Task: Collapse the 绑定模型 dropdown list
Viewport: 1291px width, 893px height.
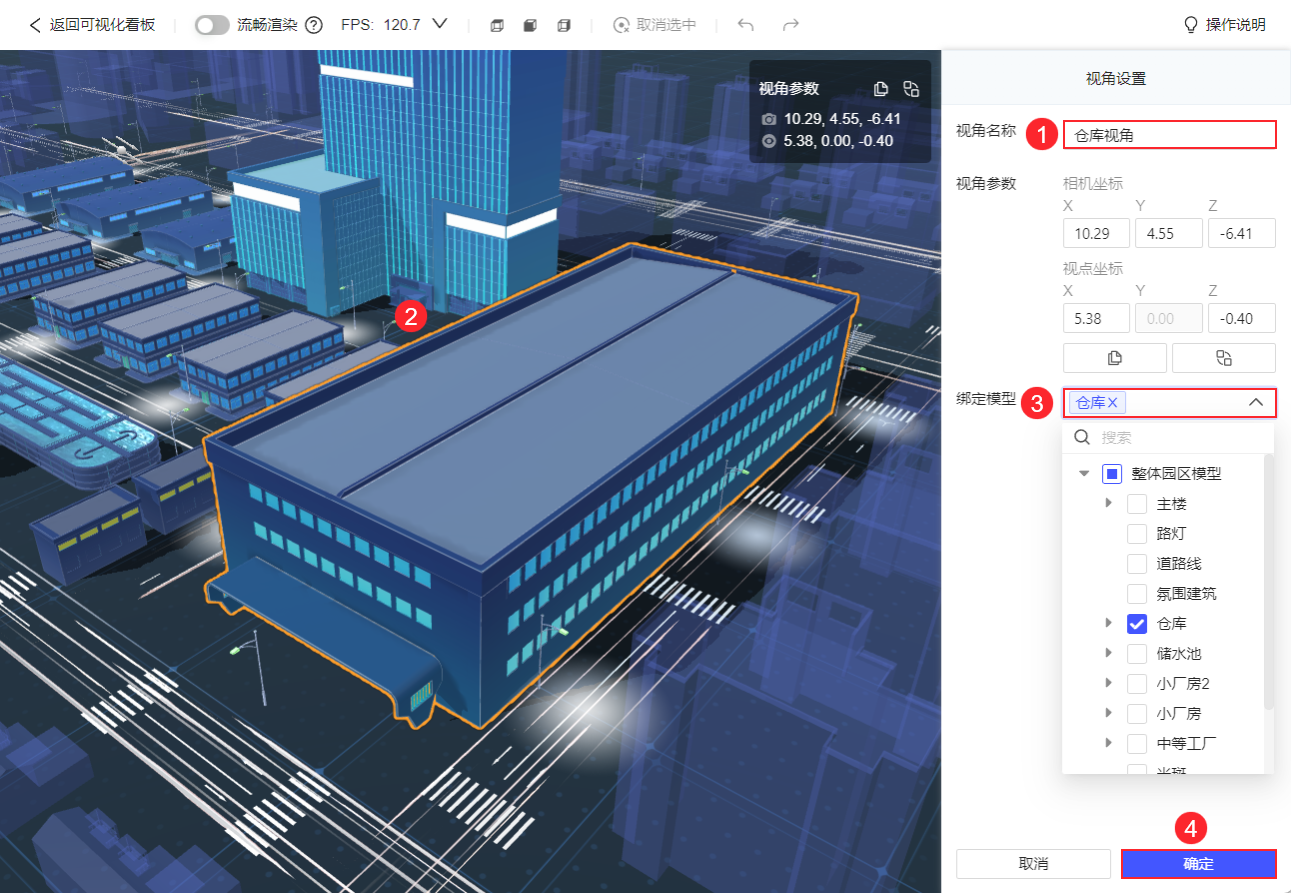Action: tap(1256, 402)
